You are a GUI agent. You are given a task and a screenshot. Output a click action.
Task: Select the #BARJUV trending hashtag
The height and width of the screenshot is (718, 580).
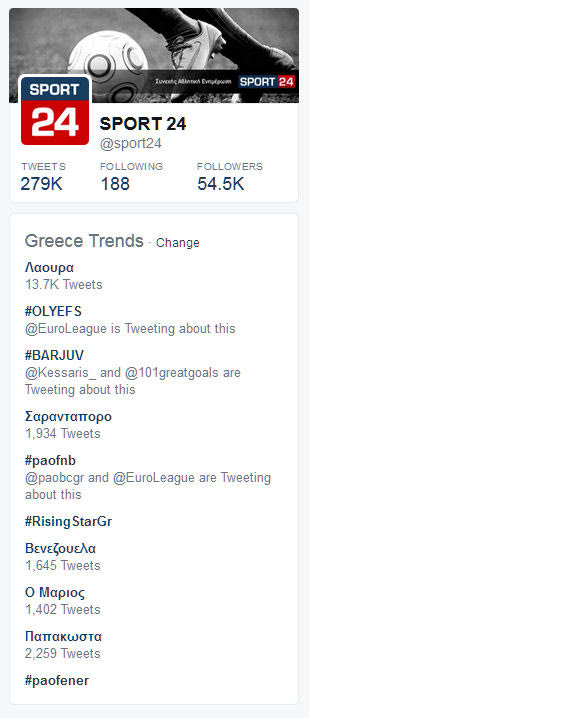coord(54,355)
